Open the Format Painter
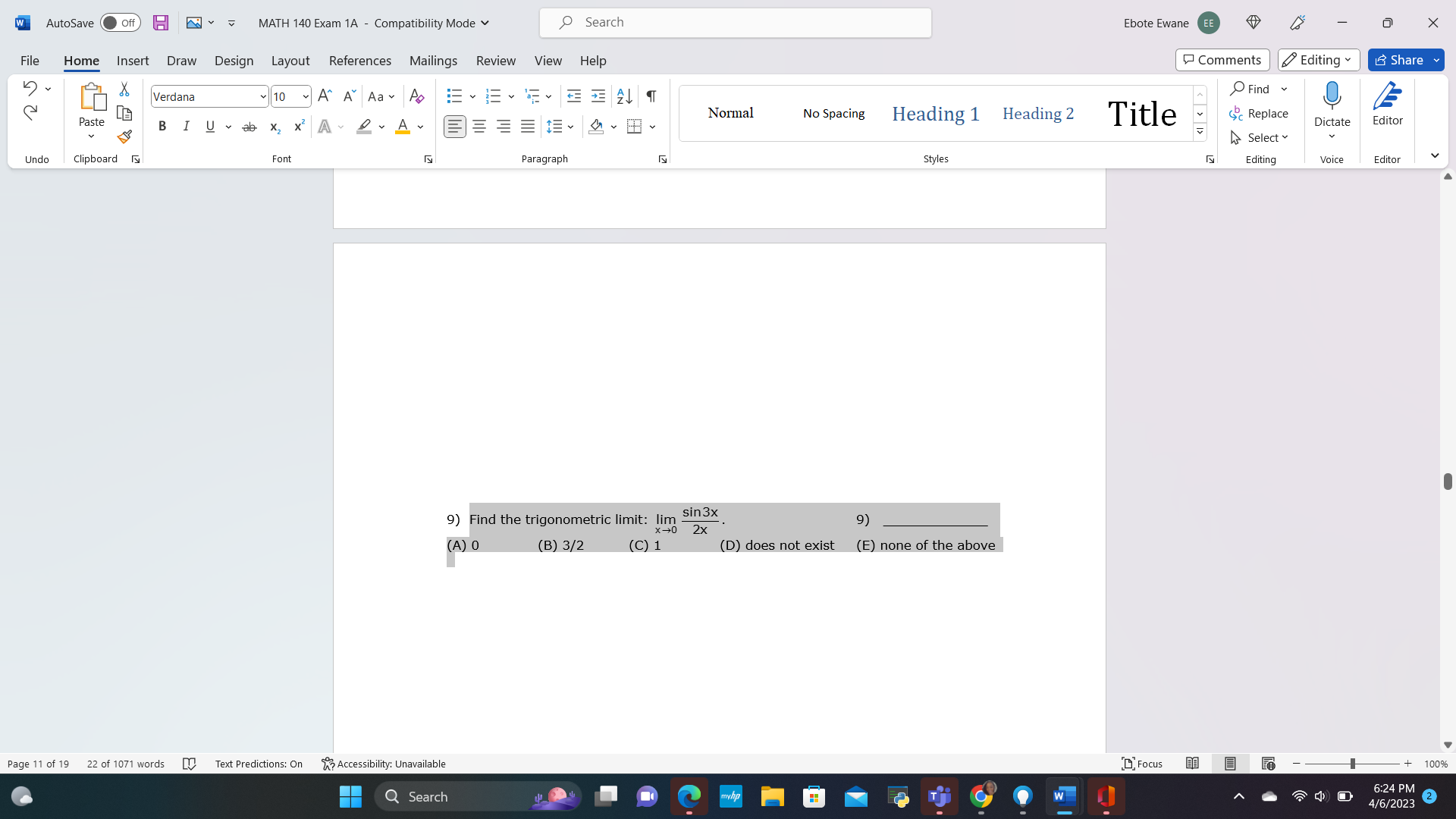This screenshot has width=1456, height=819. 124,137
